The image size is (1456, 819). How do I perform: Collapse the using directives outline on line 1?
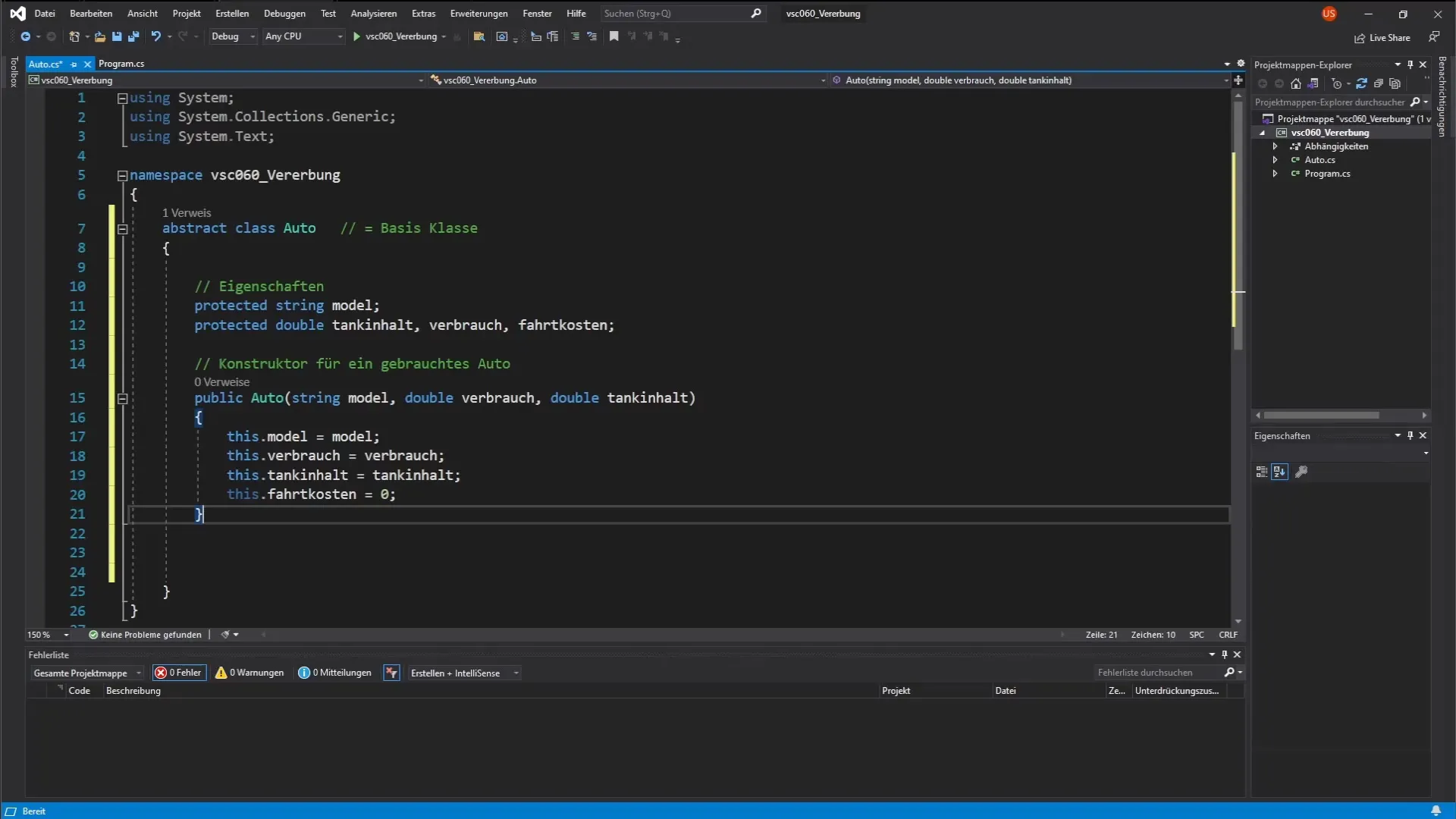122,98
